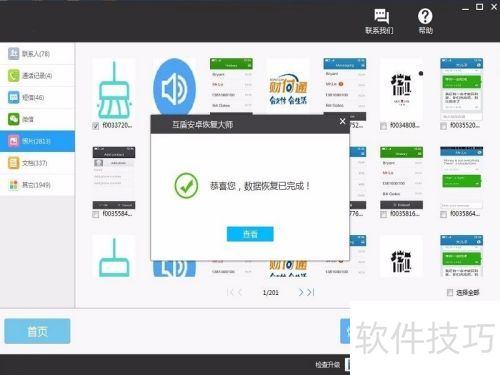
Task: Select the 联系人(78) category
Action: coord(37,53)
